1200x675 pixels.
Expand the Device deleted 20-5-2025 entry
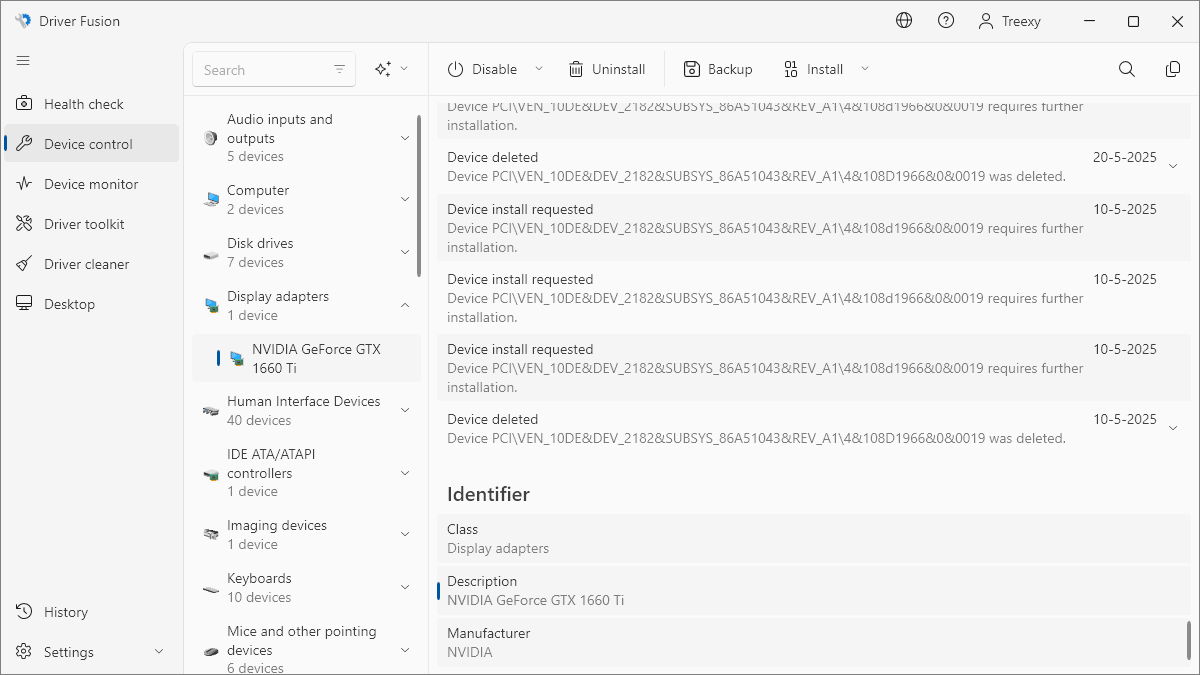click(x=1173, y=166)
